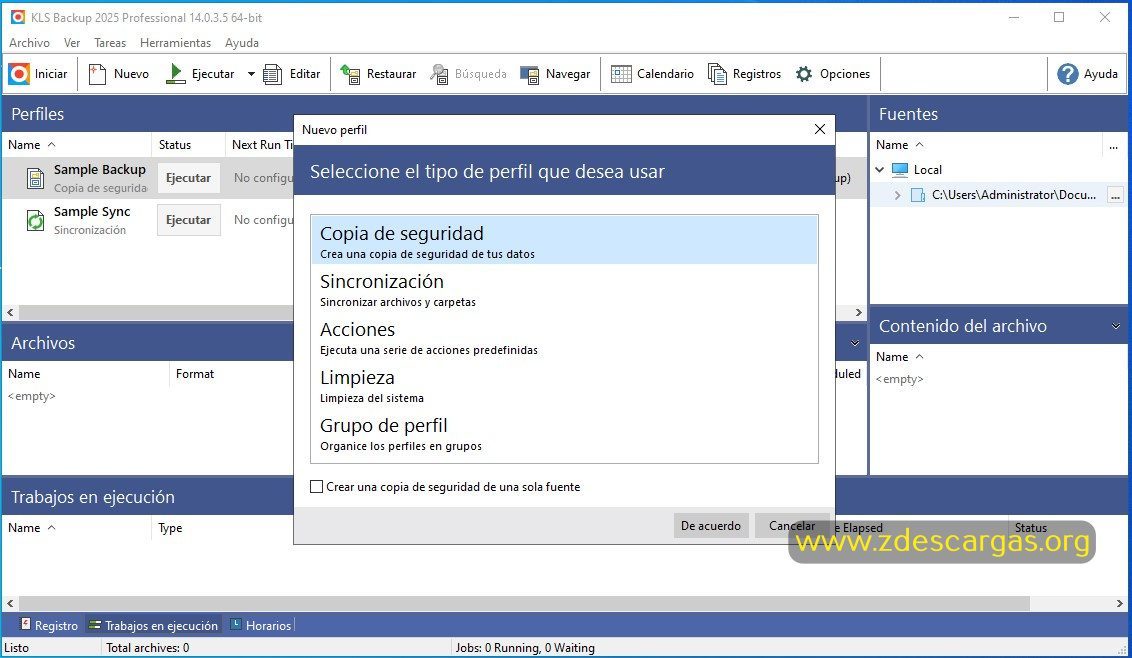
Task: Collapse the Contenido del archivo panel
Action: [1115, 326]
